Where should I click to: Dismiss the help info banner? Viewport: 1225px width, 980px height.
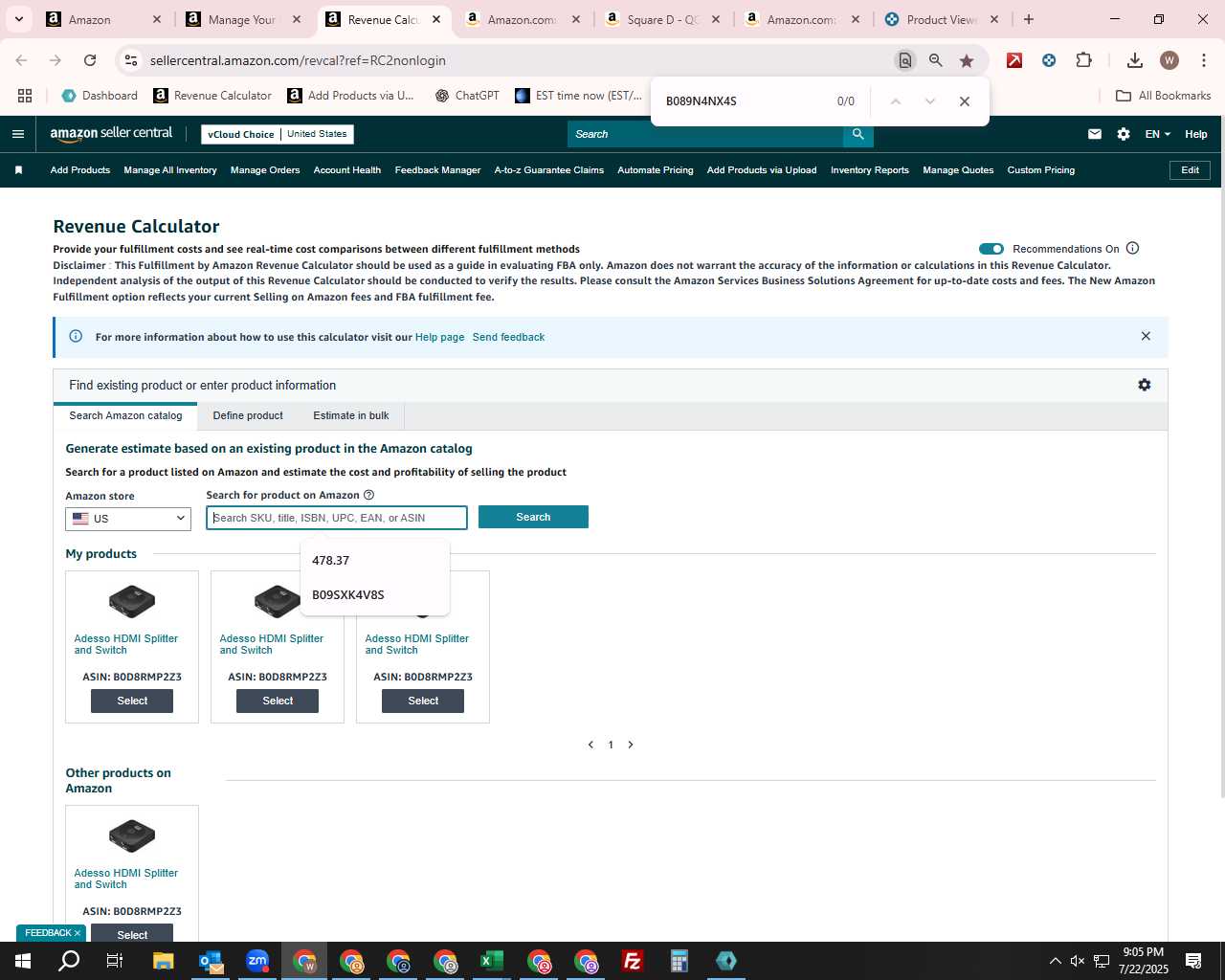[x=1146, y=336]
